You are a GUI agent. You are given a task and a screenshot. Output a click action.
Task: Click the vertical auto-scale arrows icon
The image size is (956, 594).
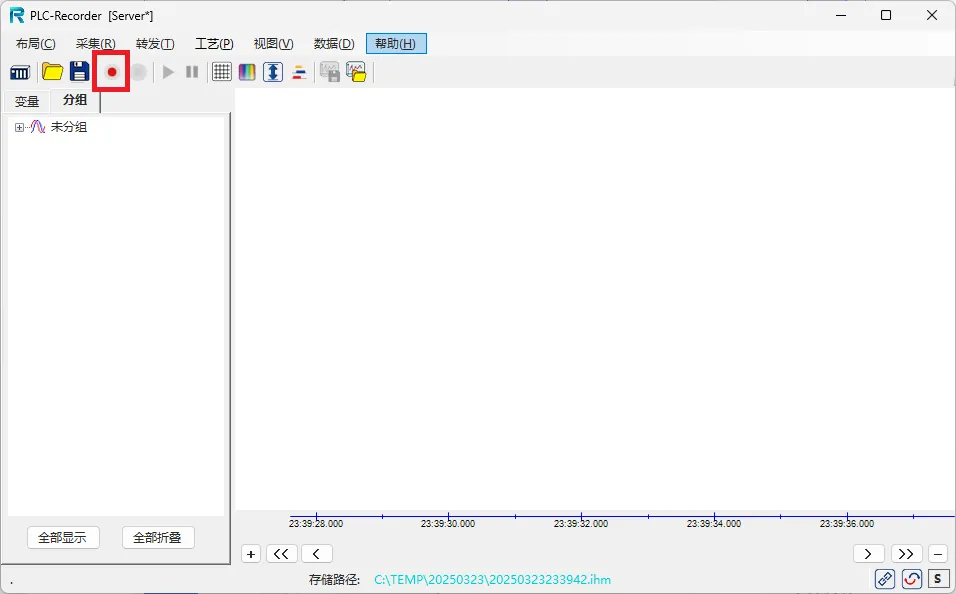pos(273,72)
